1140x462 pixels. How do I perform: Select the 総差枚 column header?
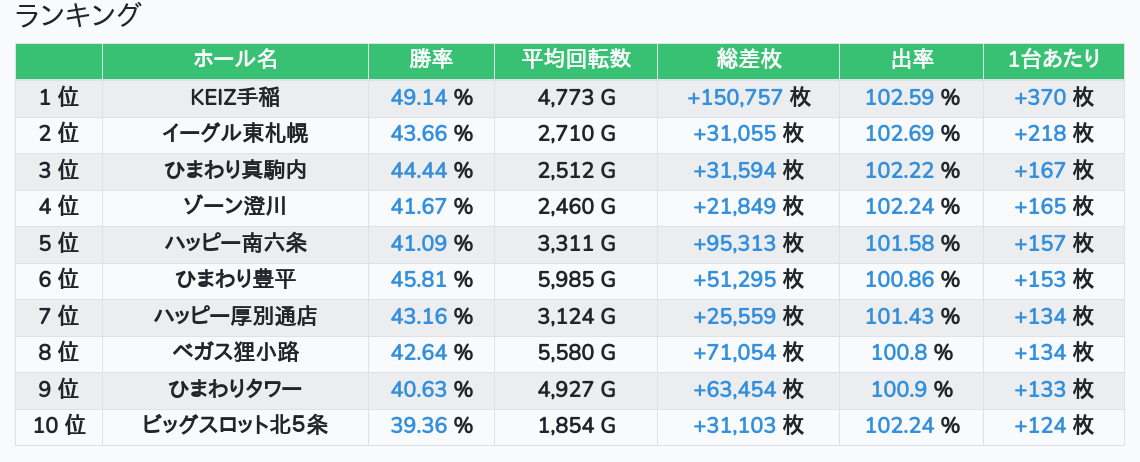tap(748, 60)
